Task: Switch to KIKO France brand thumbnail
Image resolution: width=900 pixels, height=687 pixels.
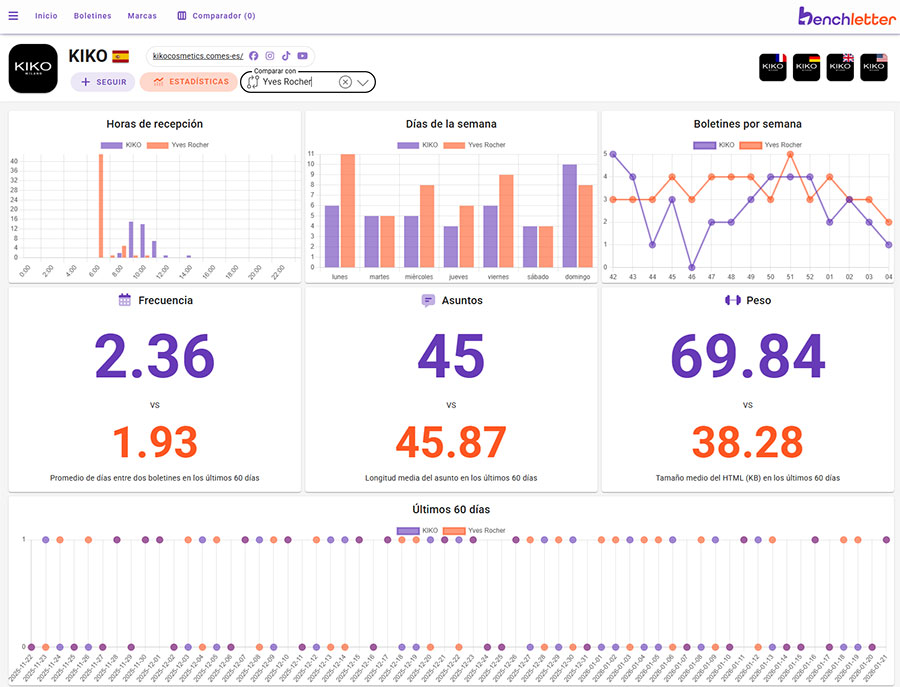Action: pos(773,67)
